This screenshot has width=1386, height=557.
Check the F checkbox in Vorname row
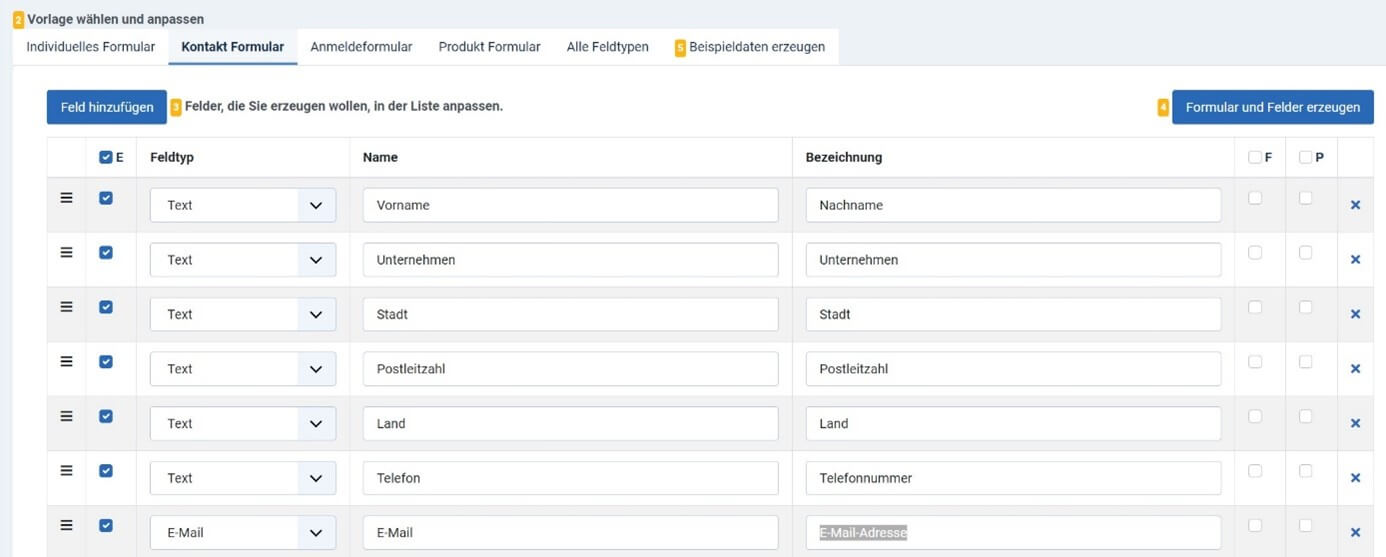(x=1255, y=198)
